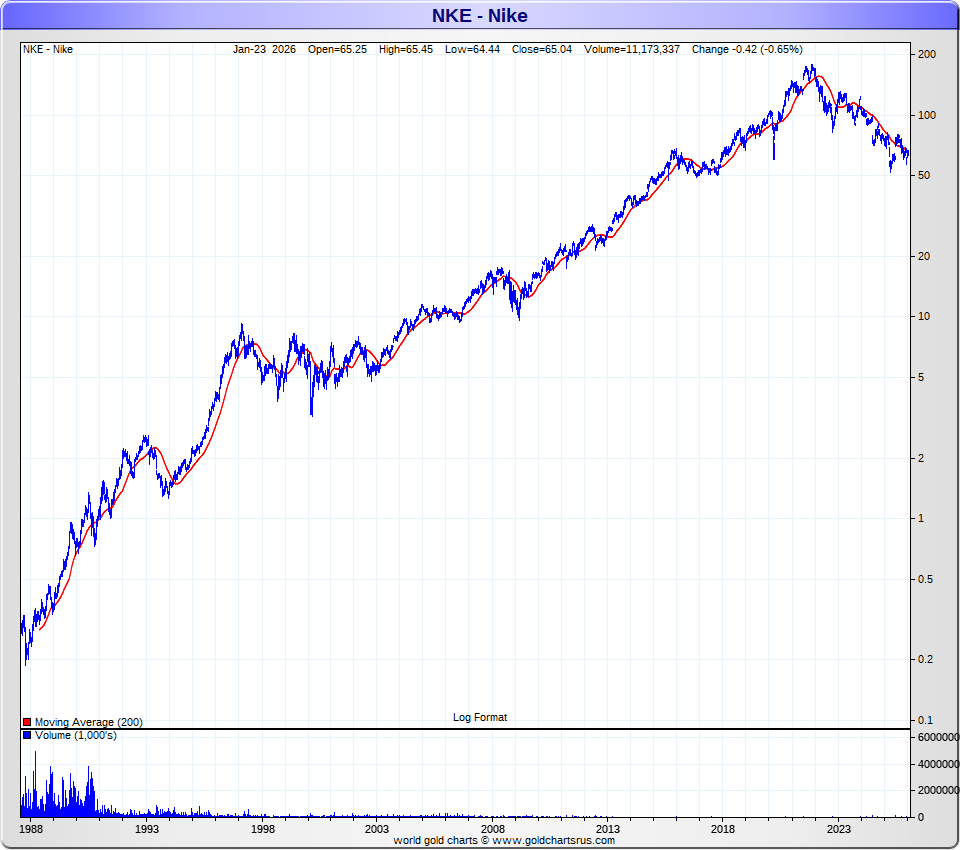Click the "Close=65.04" value
Image resolution: width=960 pixels, height=850 pixels.
542,49
